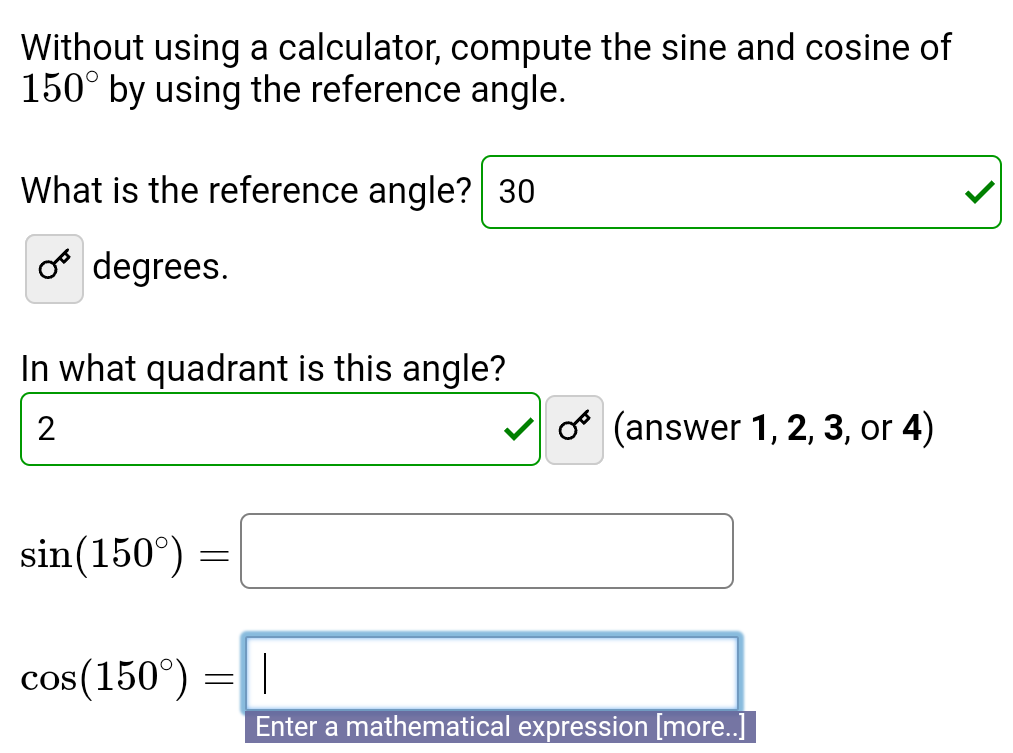This screenshot has height=753, width=1013.
Task: Click the "degrees" label
Action: pos(158,266)
